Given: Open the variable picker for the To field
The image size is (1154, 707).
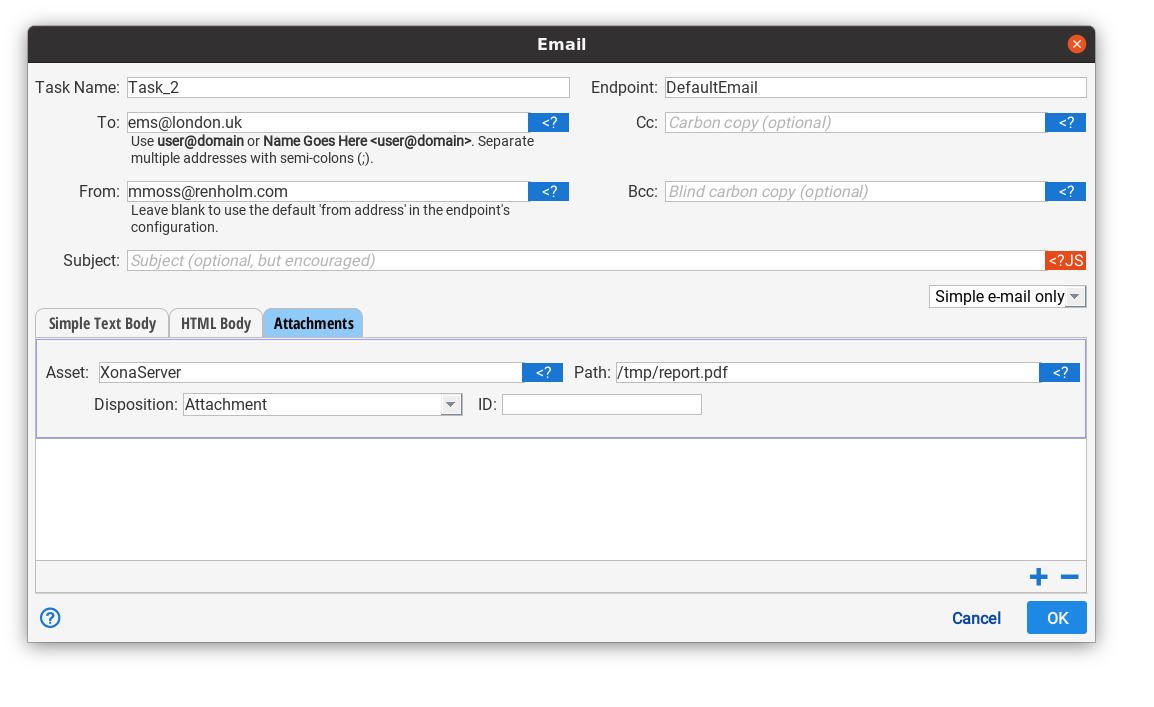Looking at the screenshot, I should [548, 122].
